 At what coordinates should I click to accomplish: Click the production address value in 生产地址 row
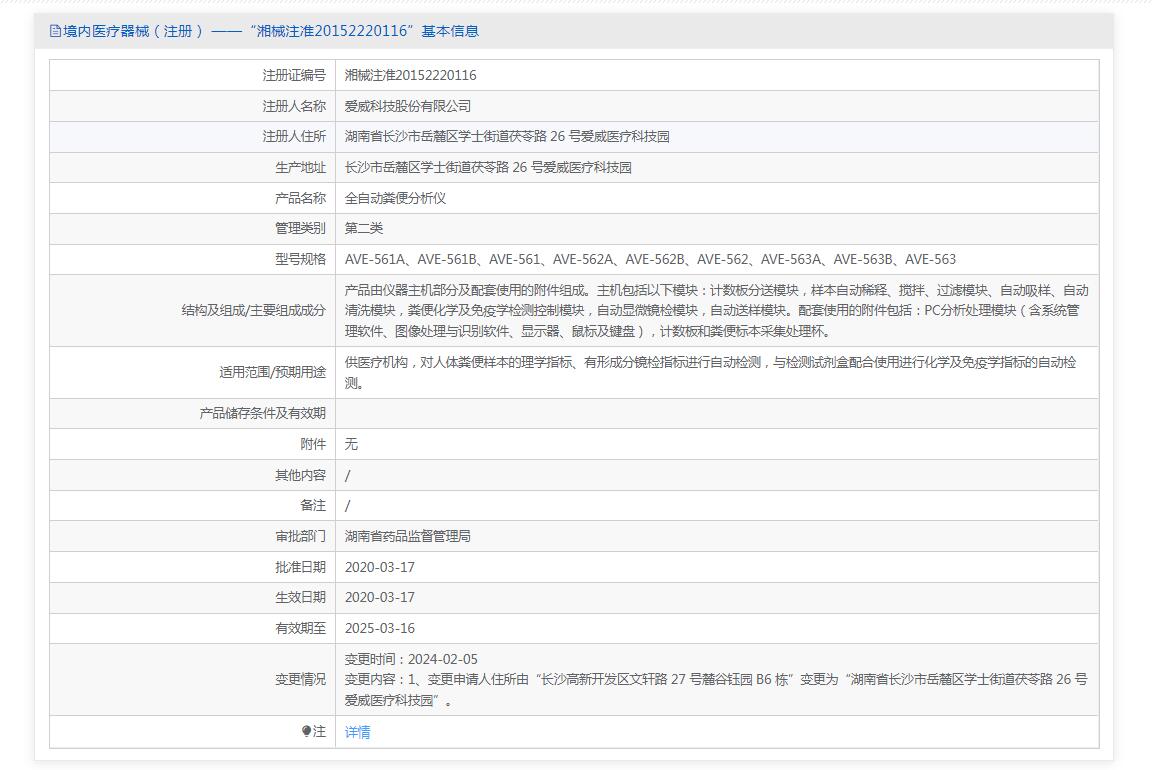[x=488, y=168]
